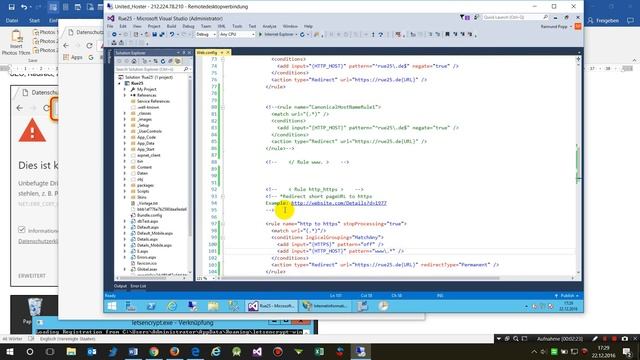
Task: Click the search magnifier in Solution Explorer
Action: click(186, 69)
